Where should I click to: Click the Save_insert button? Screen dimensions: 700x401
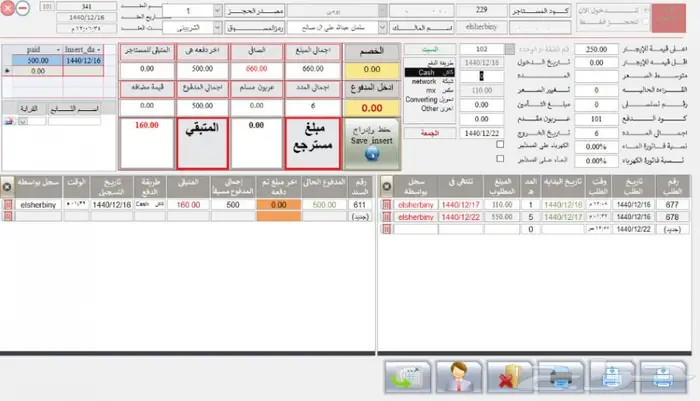[372, 144]
